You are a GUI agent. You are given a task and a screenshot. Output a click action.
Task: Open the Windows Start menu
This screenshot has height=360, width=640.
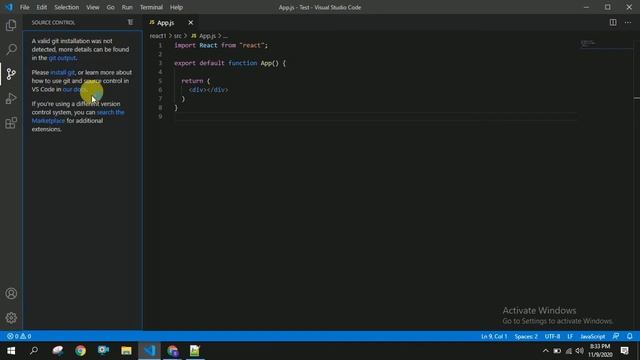click(x=11, y=351)
